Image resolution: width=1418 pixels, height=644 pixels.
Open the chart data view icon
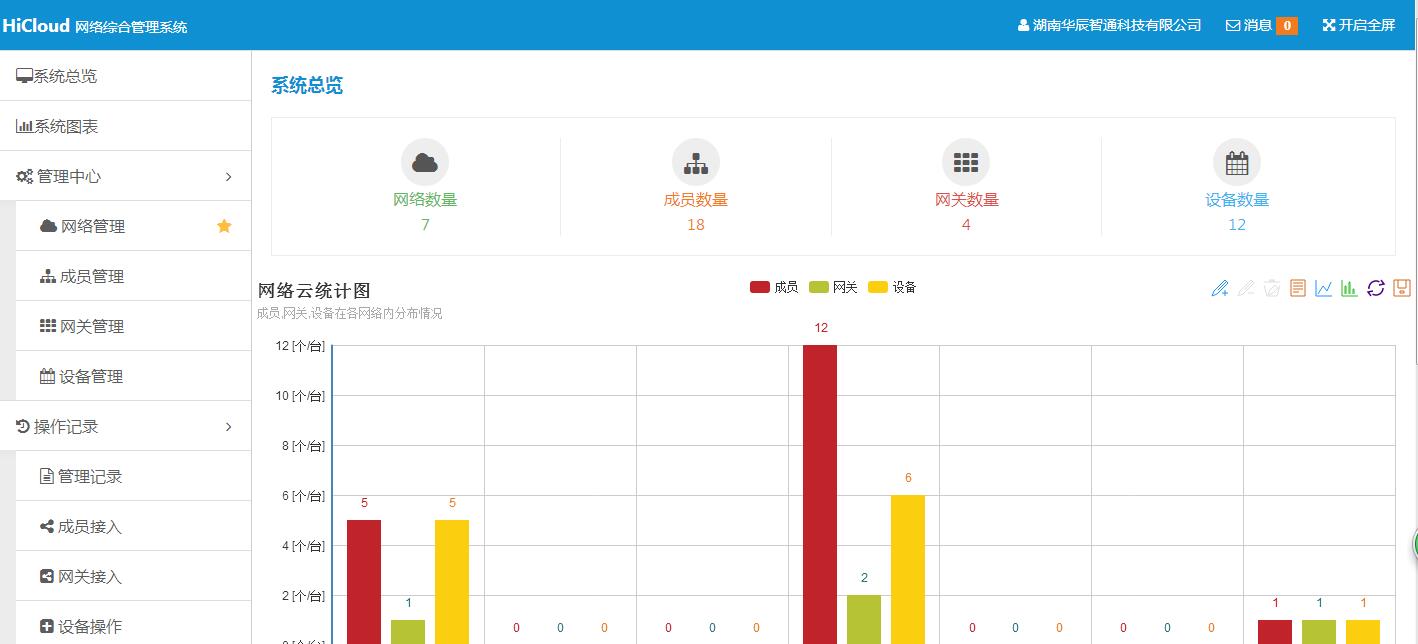click(1297, 289)
